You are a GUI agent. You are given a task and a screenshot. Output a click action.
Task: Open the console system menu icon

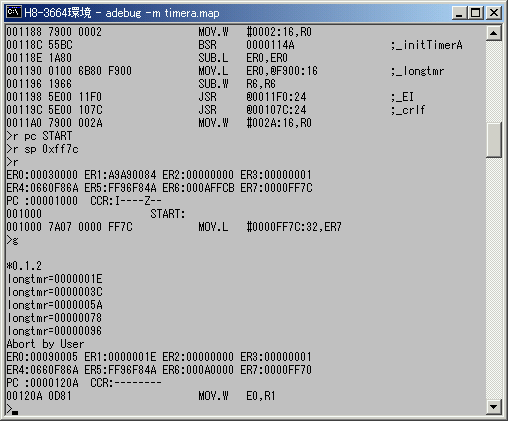coord(14,13)
